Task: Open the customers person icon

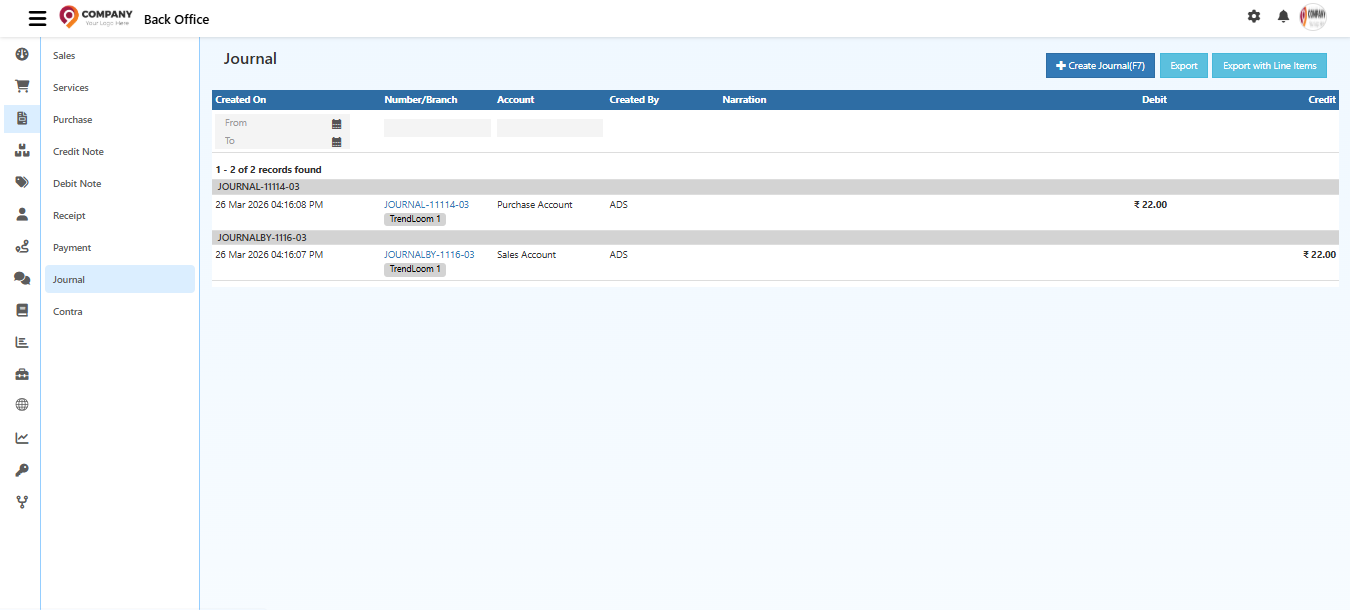Action: 21,215
